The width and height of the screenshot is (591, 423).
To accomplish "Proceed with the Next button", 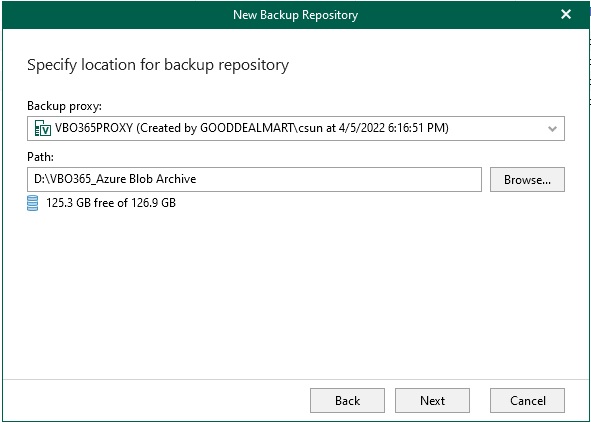I will tap(432, 400).
